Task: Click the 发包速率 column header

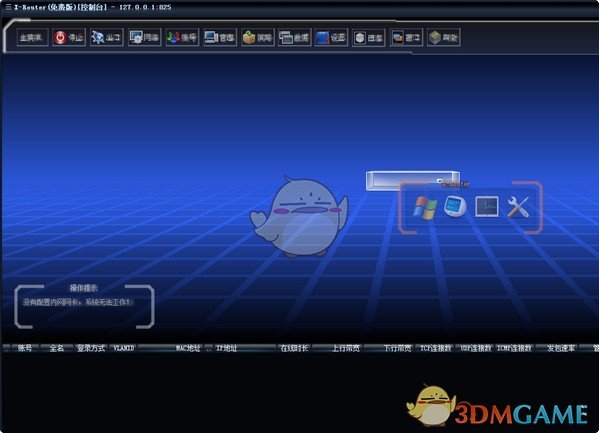Action: (x=561, y=348)
